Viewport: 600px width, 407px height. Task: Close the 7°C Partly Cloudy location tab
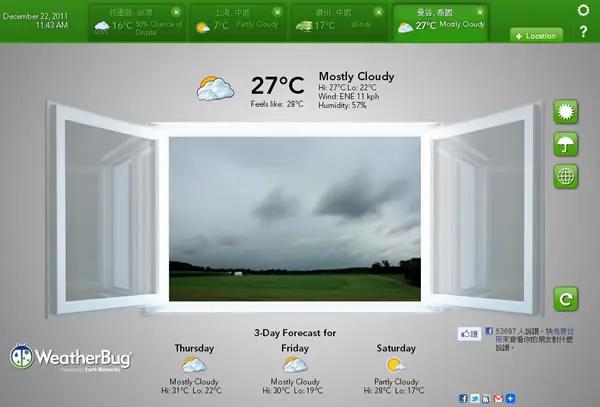point(277,12)
